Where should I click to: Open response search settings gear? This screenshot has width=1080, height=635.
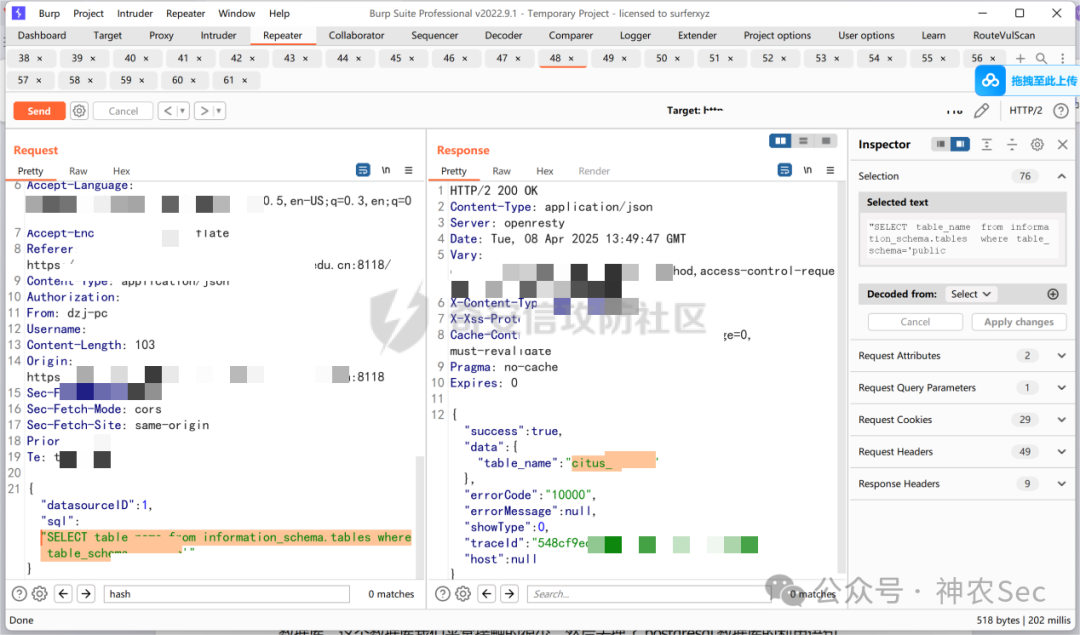pos(463,594)
